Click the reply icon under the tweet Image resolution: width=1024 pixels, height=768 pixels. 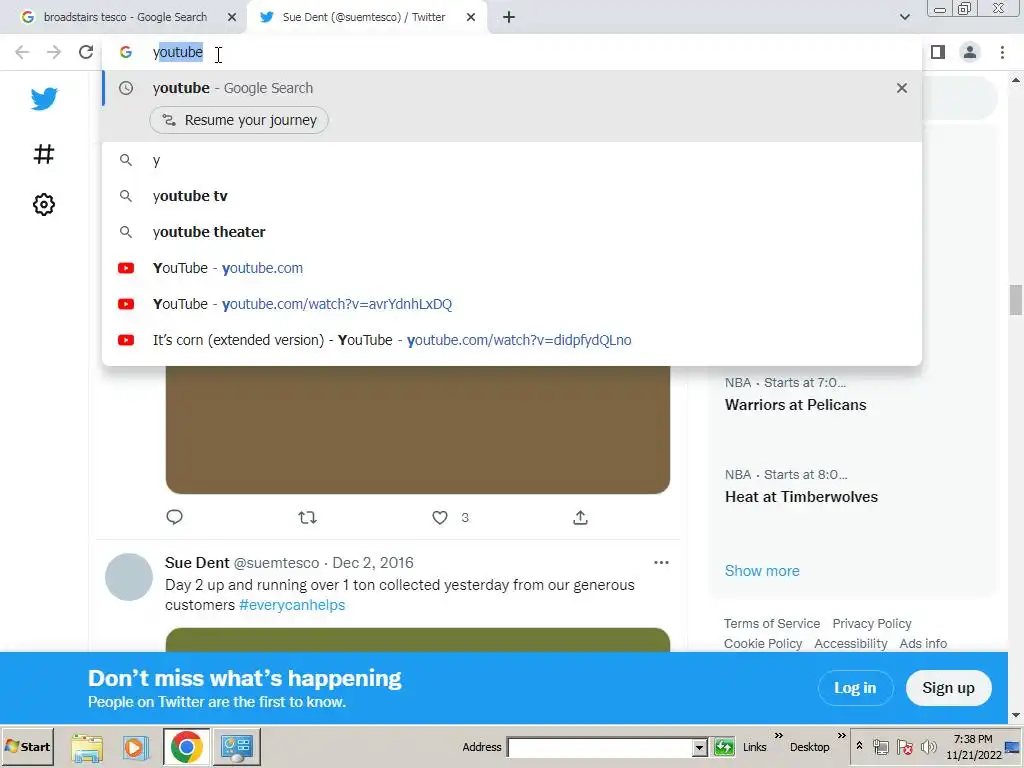[x=174, y=517]
